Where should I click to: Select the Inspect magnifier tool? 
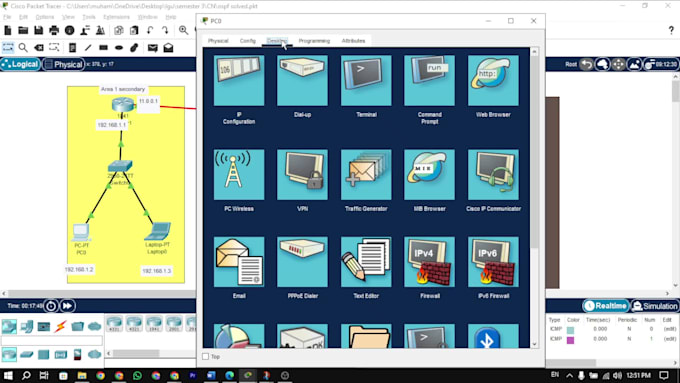(23, 47)
